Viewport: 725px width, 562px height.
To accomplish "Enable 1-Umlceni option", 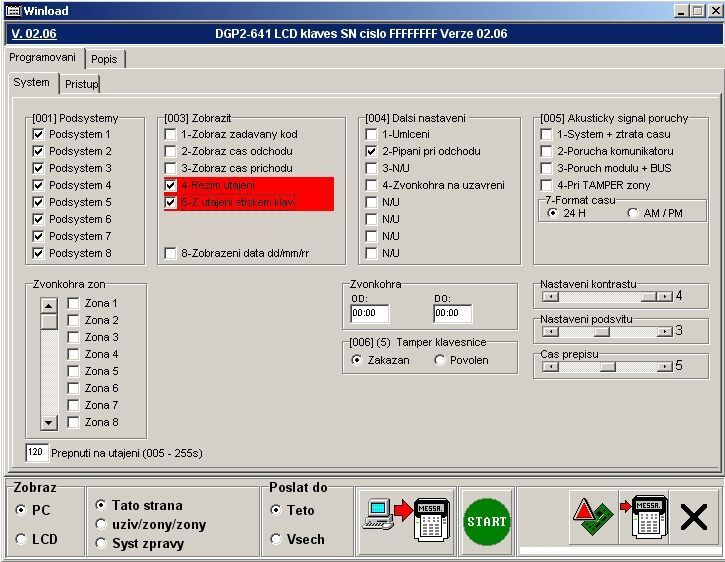I will click(x=372, y=134).
